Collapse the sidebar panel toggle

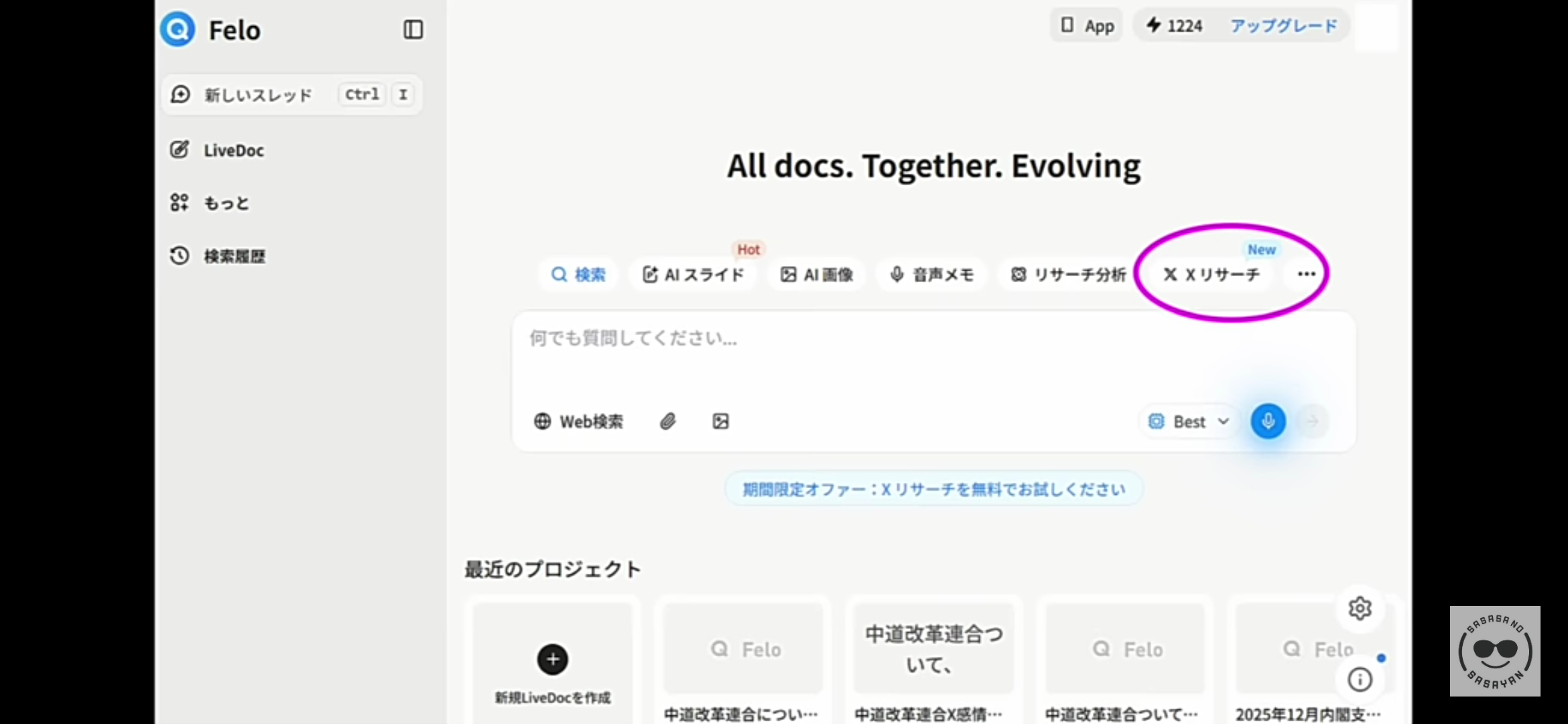413,29
